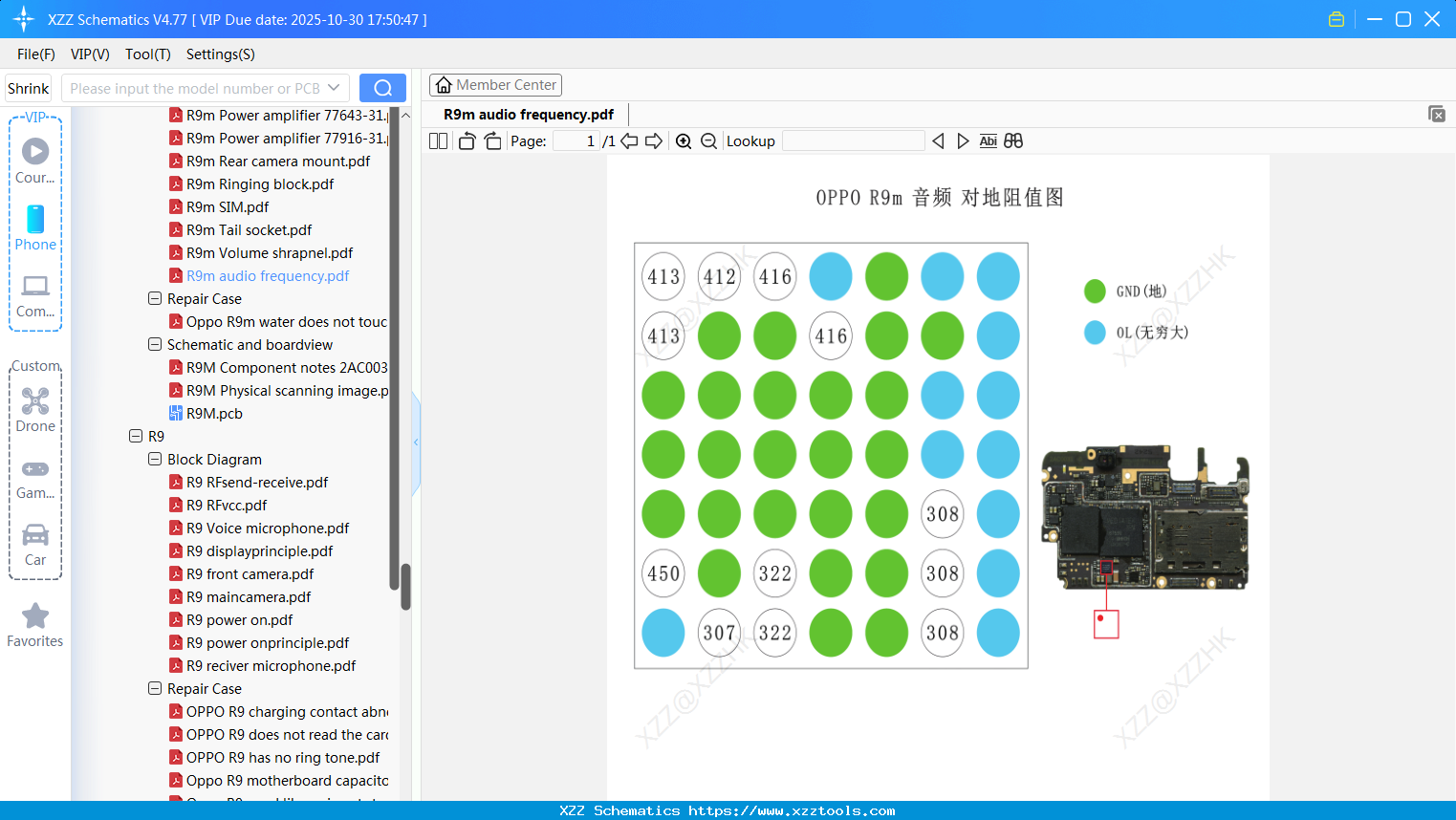
Task: Select the Phone category in sidebar
Action: (35, 227)
